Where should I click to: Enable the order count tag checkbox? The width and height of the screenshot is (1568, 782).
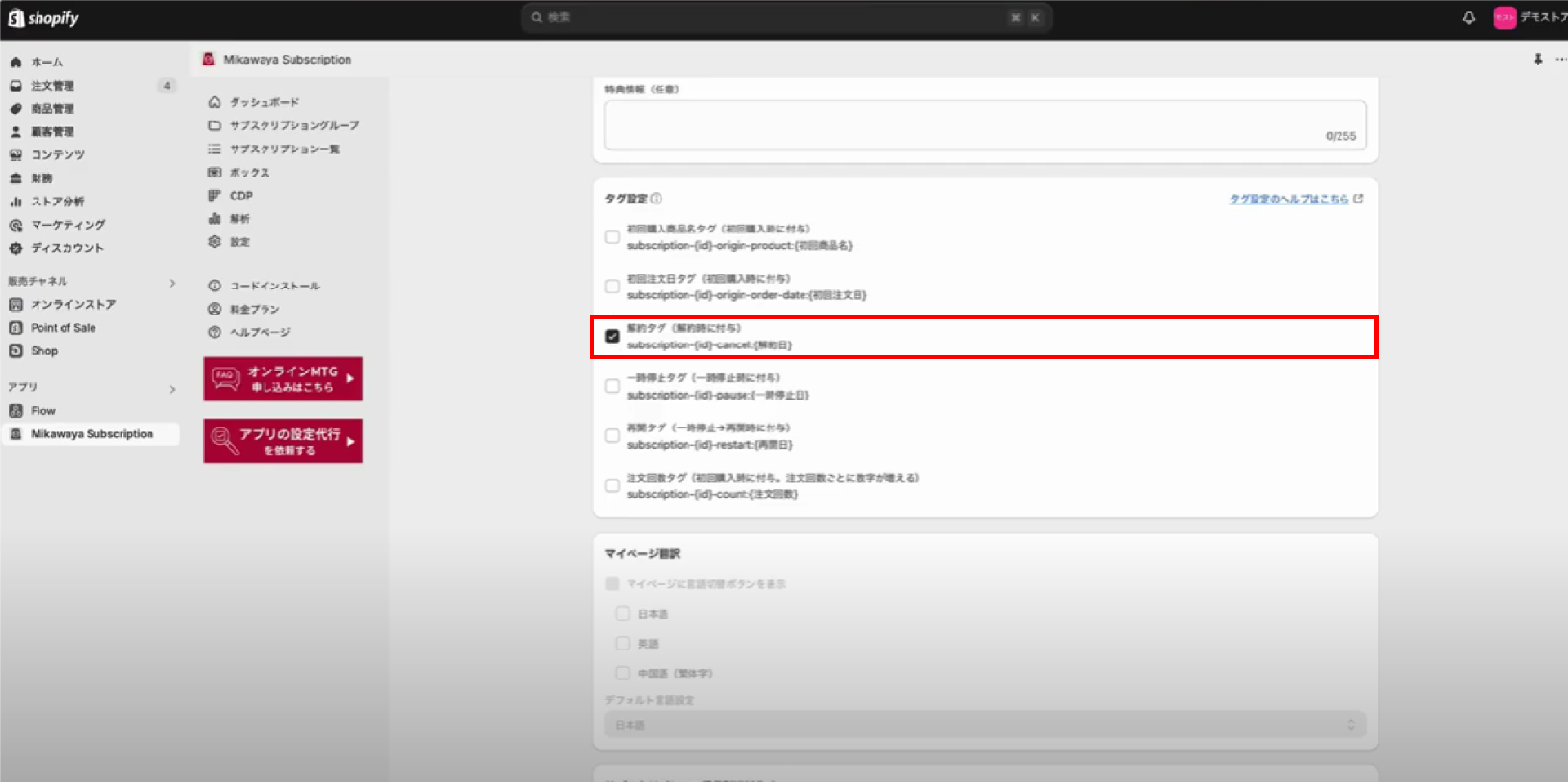[612, 486]
